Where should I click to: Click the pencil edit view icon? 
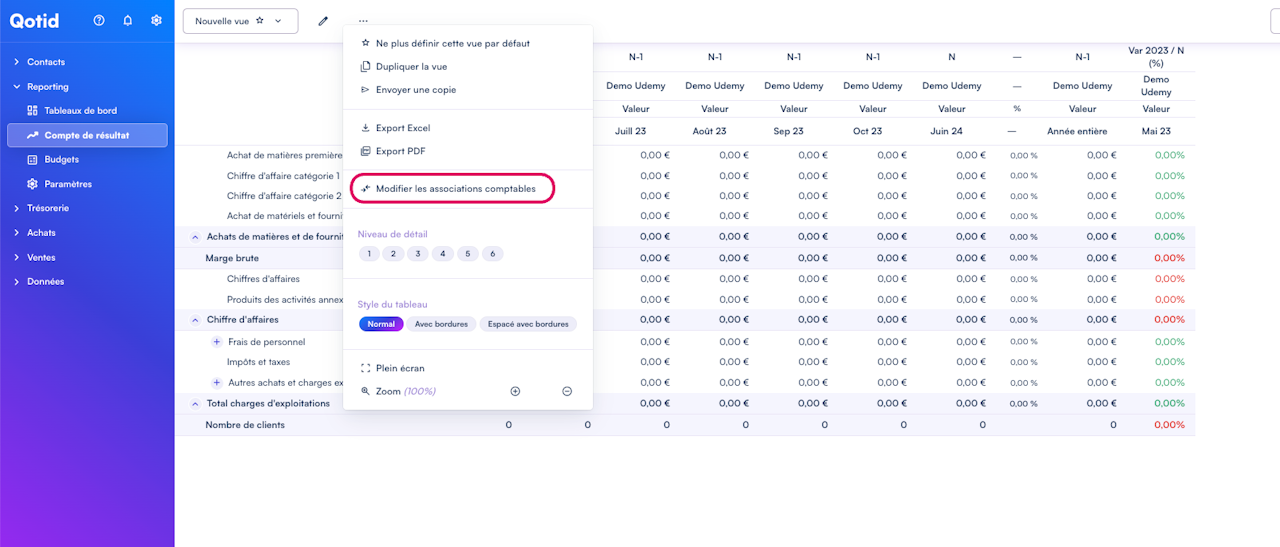[x=323, y=21]
